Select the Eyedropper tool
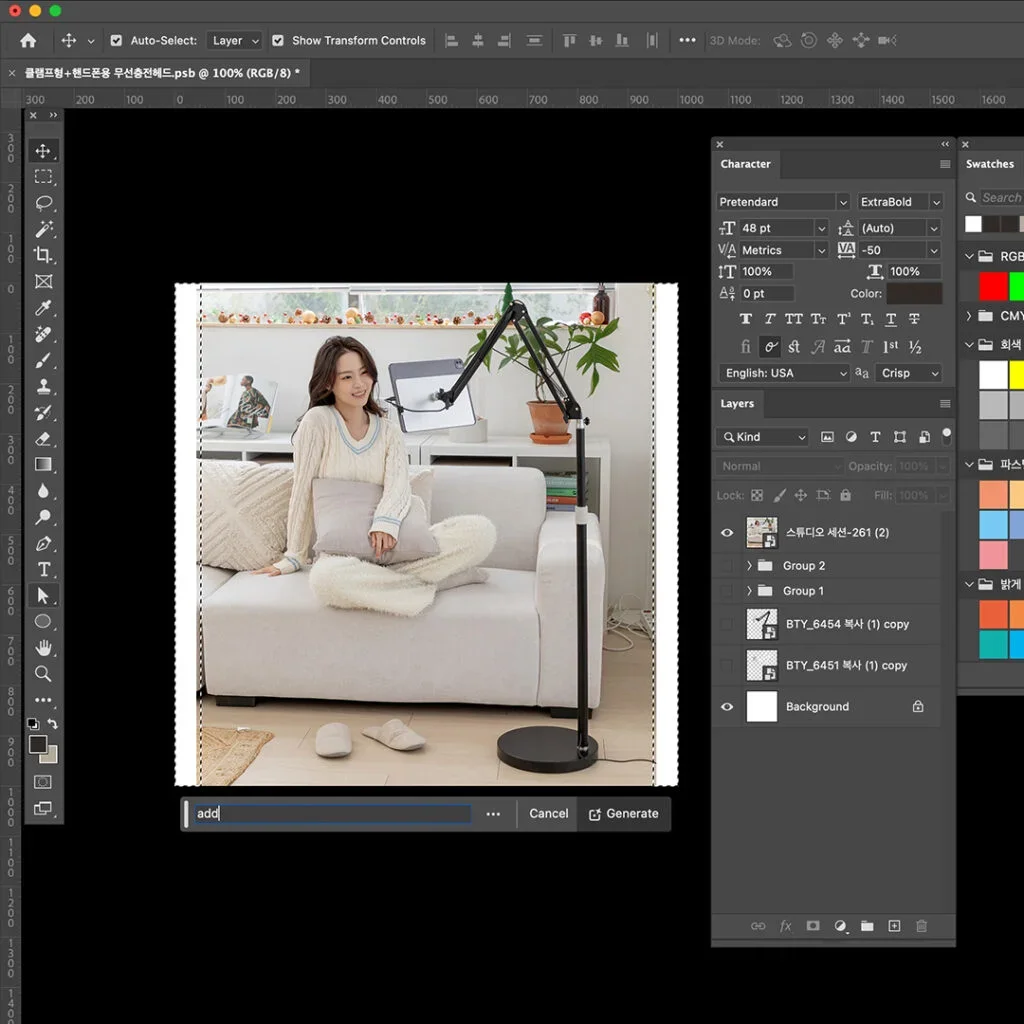The height and width of the screenshot is (1024, 1024). [43, 308]
